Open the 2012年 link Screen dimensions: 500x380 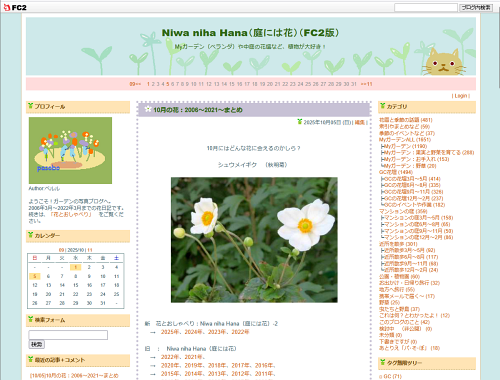(240, 374)
